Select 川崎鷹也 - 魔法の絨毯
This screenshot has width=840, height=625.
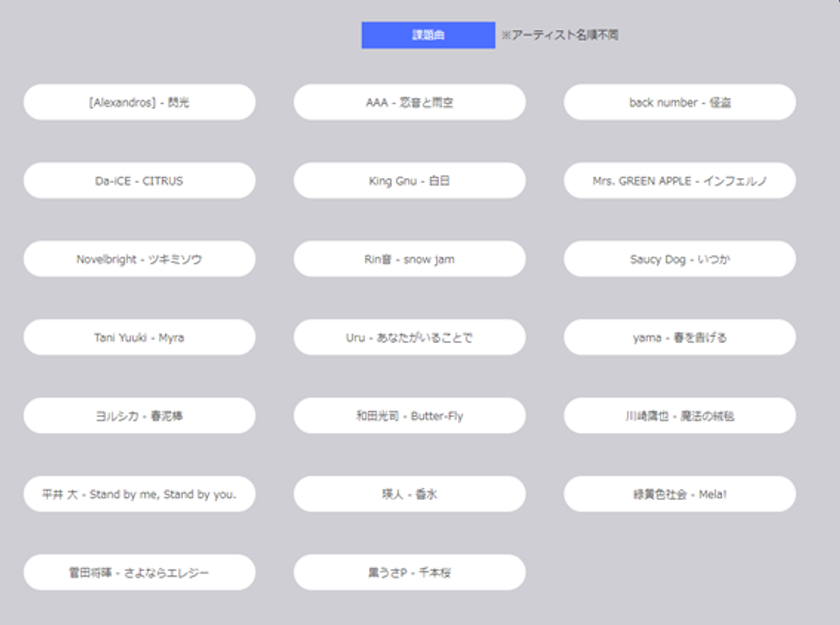(x=679, y=416)
